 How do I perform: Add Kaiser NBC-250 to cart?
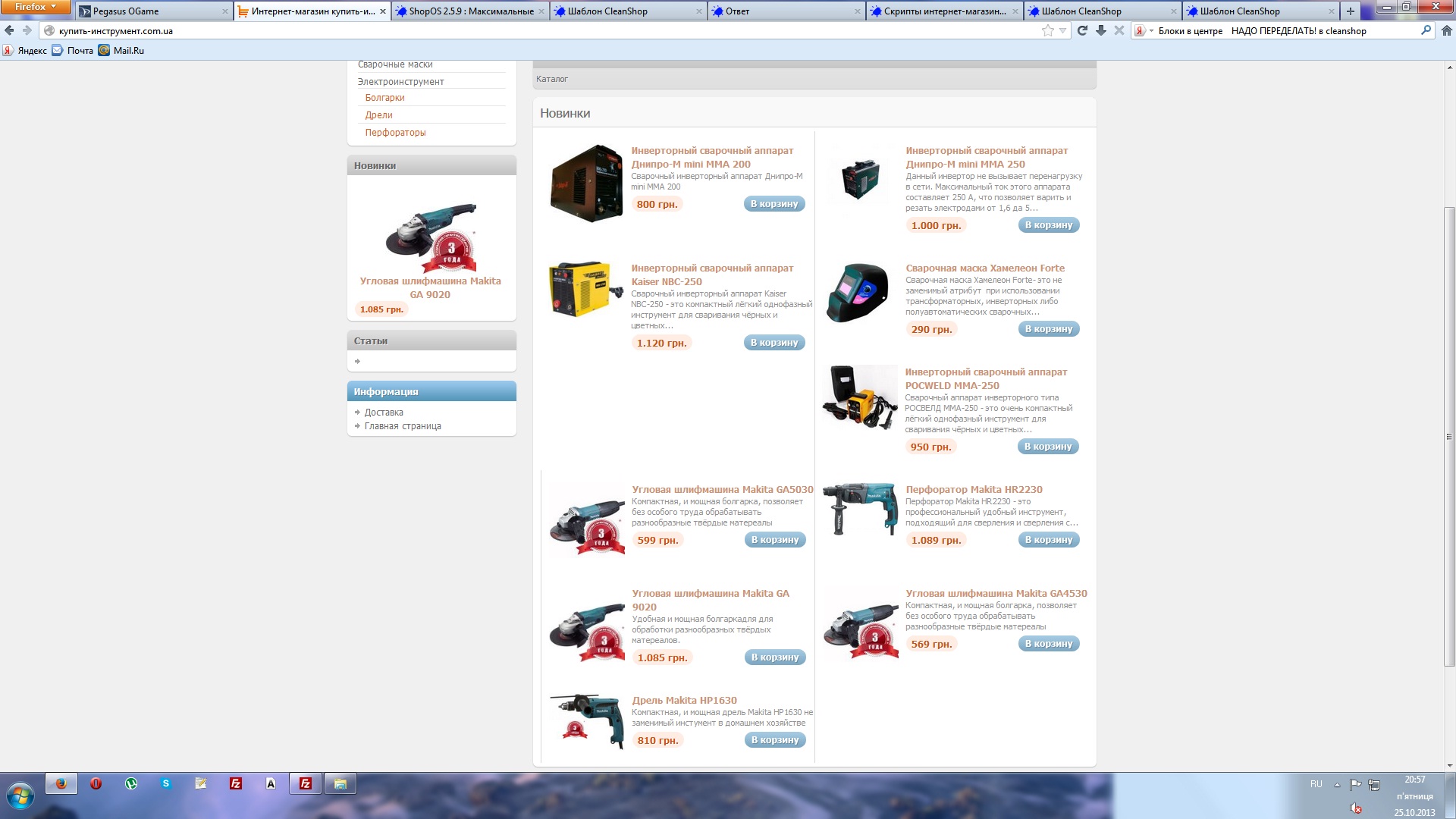[774, 343]
